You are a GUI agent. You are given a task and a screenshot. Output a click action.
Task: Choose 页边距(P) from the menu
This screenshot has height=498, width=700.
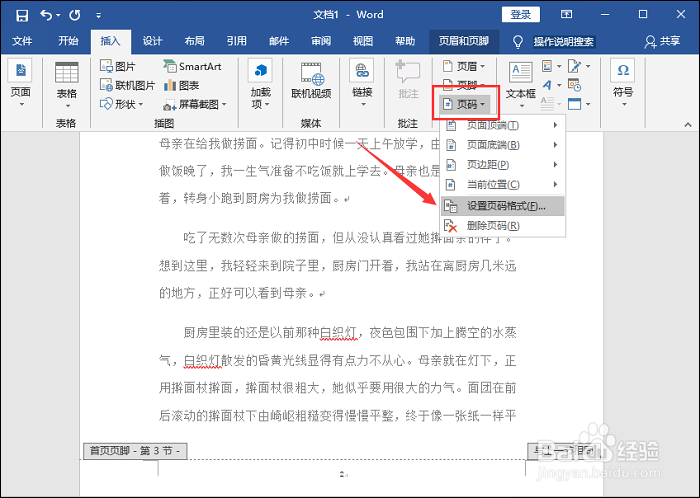[503, 165]
